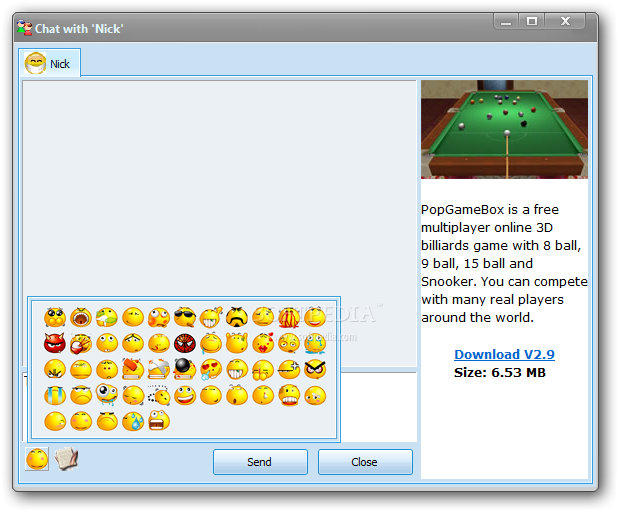Pick the red devil emoticon
The height and width of the screenshot is (512, 619).
tap(54, 343)
